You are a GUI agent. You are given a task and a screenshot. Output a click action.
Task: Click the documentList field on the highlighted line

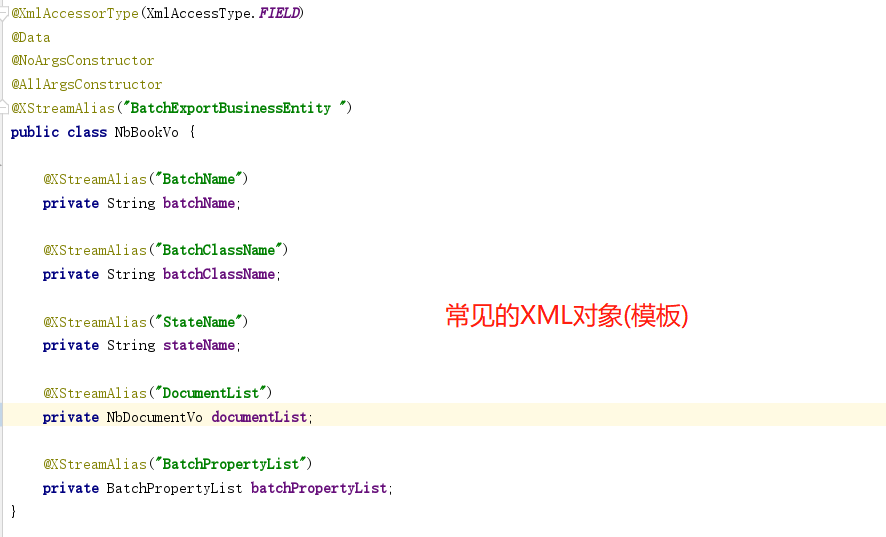pos(259,417)
